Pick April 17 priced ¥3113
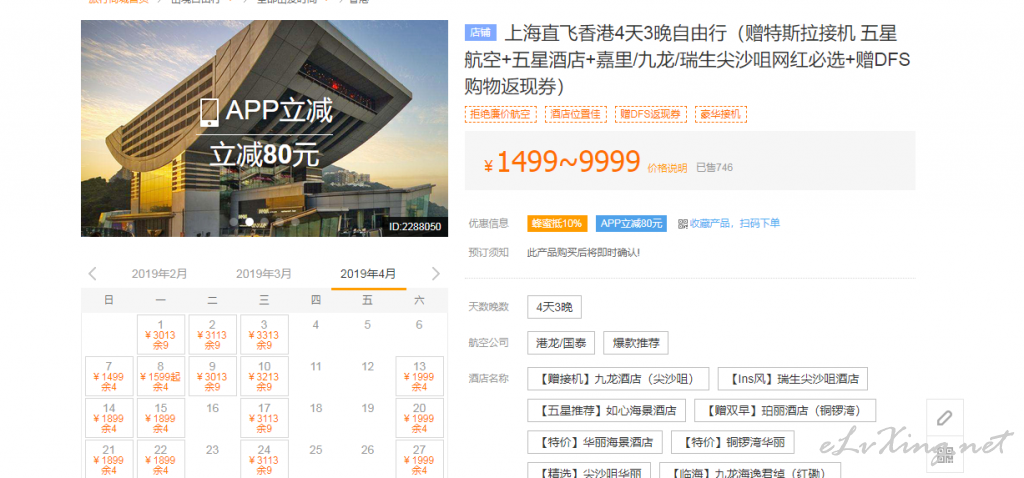Image resolution: width=1024 pixels, height=478 pixels. [264, 418]
